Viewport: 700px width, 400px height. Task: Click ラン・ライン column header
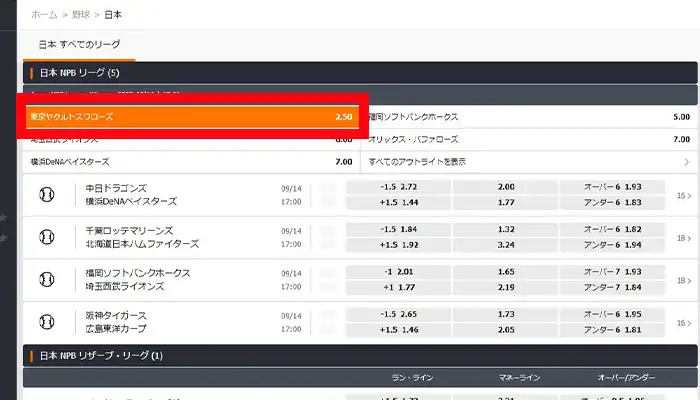pos(412,378)
